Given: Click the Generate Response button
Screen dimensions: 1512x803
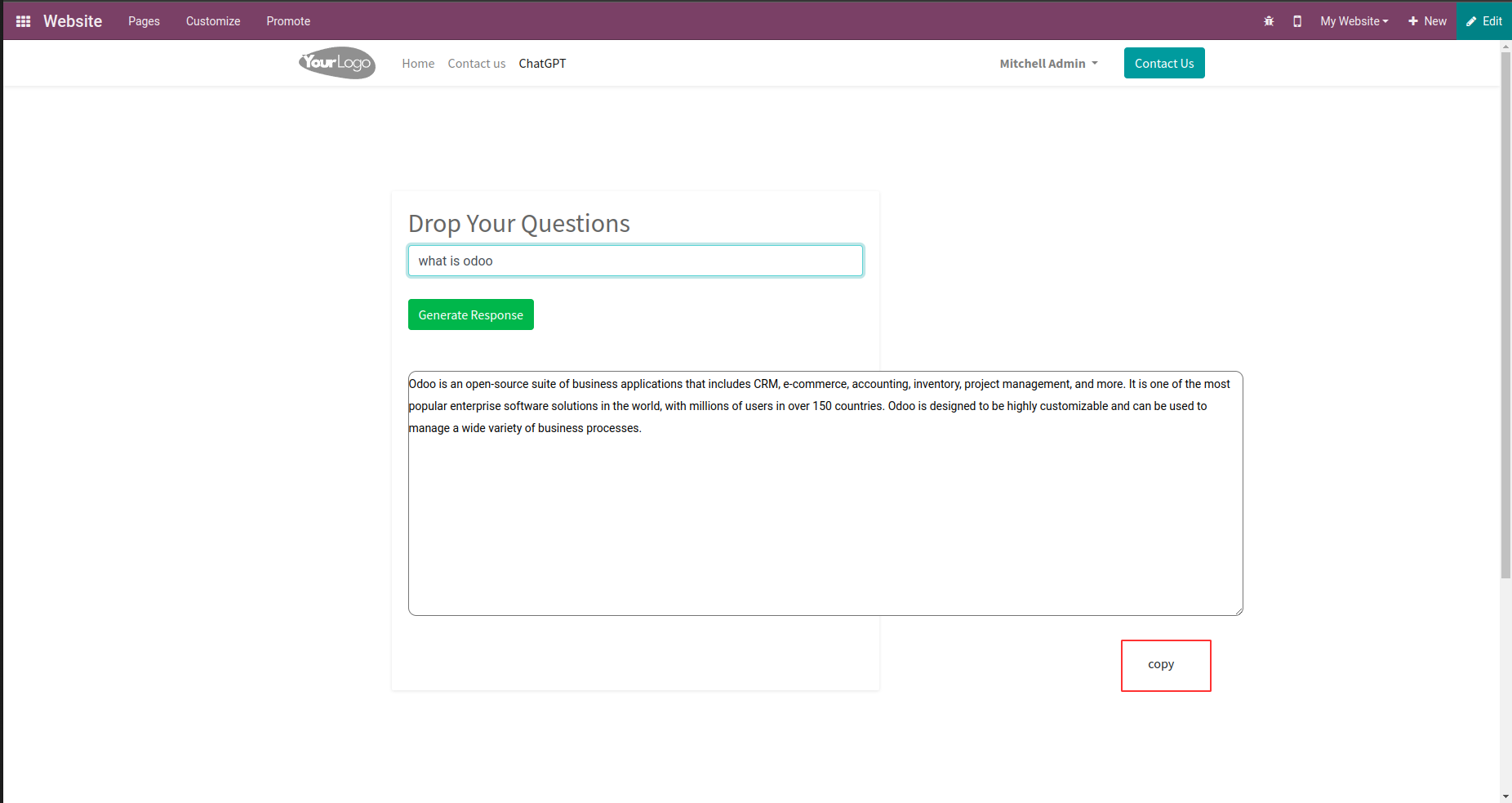Looking at the screenshot, I should [471, 315].
